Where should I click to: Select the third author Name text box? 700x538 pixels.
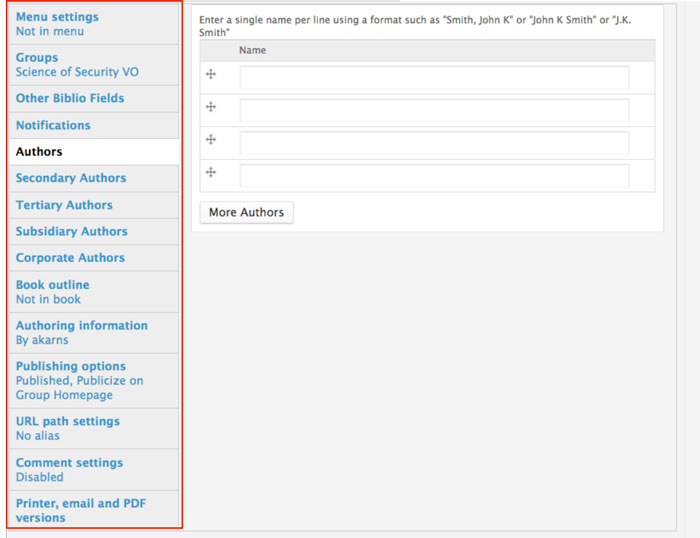(434, 143)
